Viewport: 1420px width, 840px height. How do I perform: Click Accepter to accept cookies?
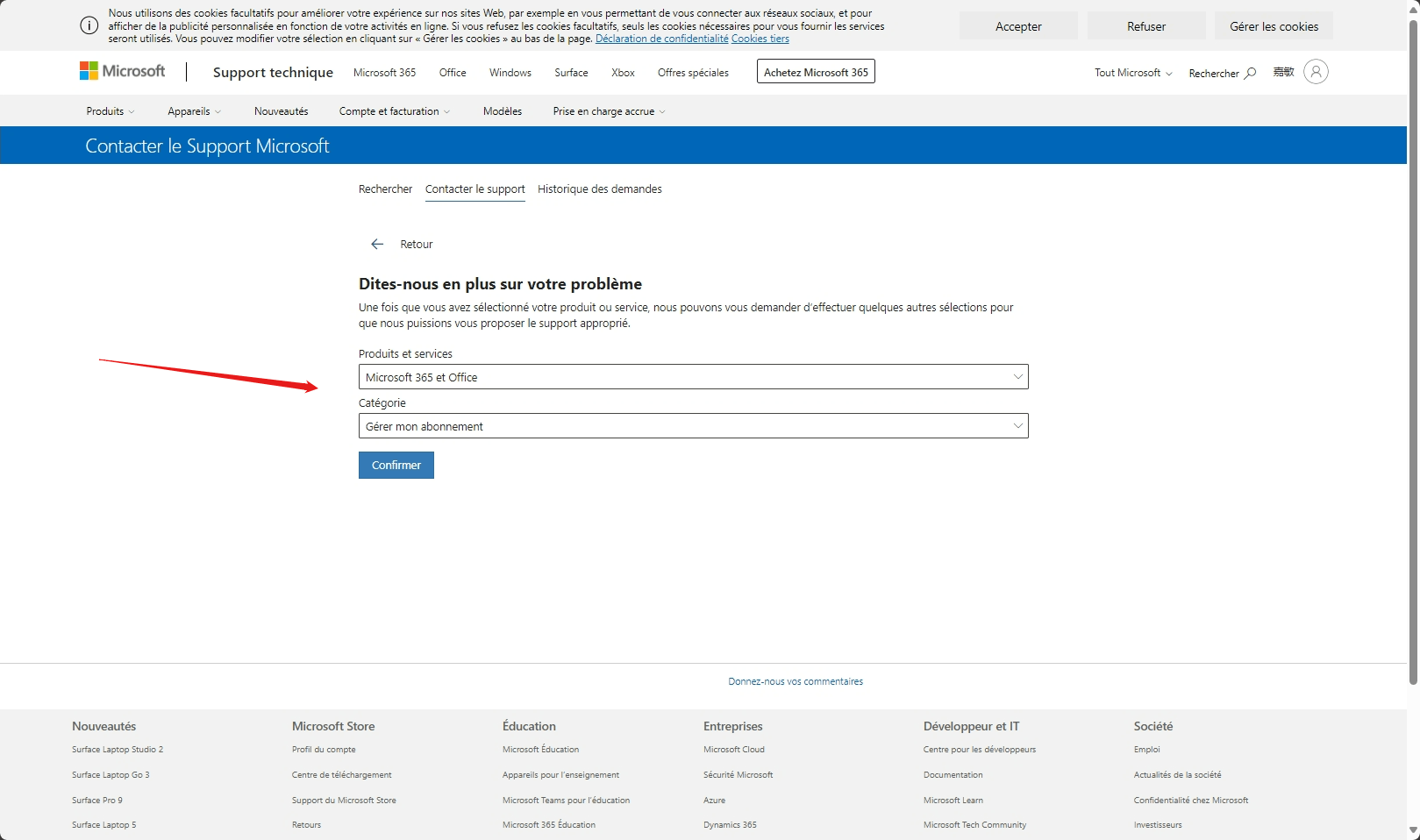pos(1018,26)
